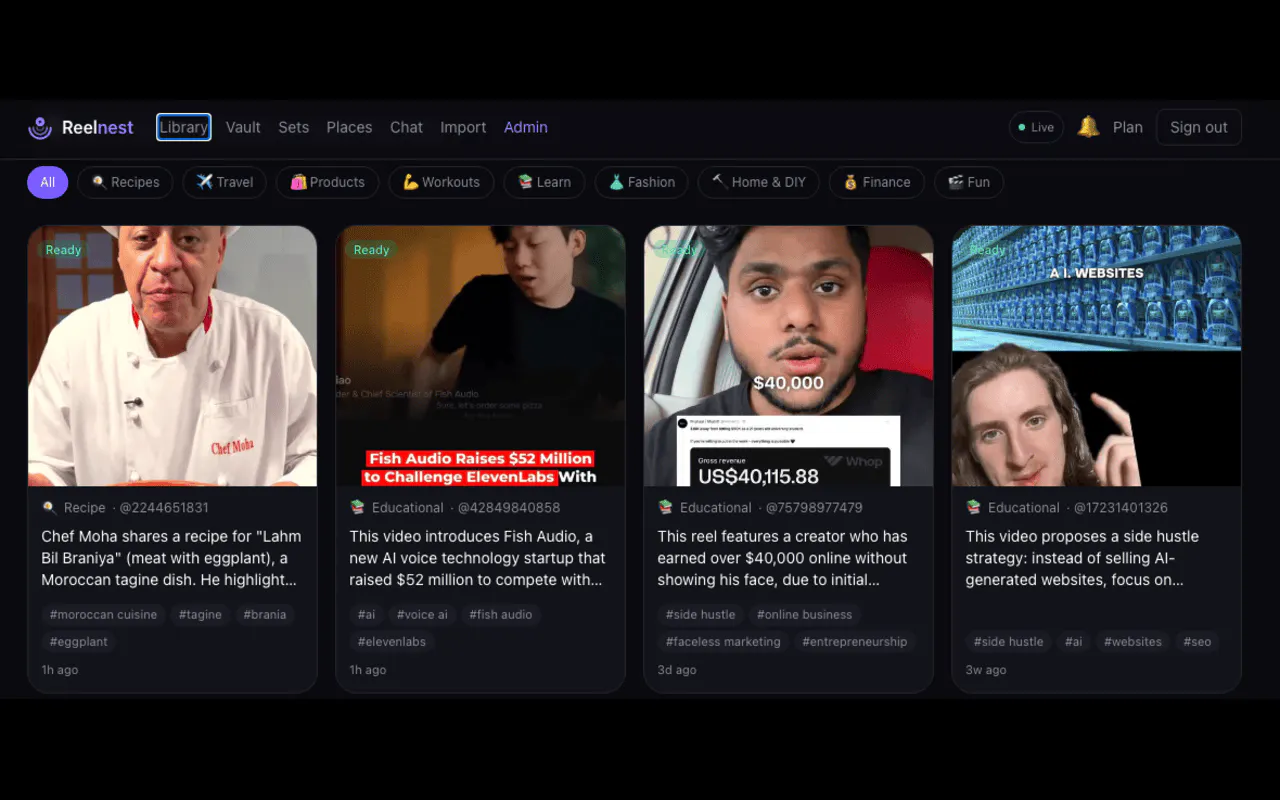Navigate to the Chat tab
Viewport: 1280px width, 800px height.
click(x=406, y=127)
